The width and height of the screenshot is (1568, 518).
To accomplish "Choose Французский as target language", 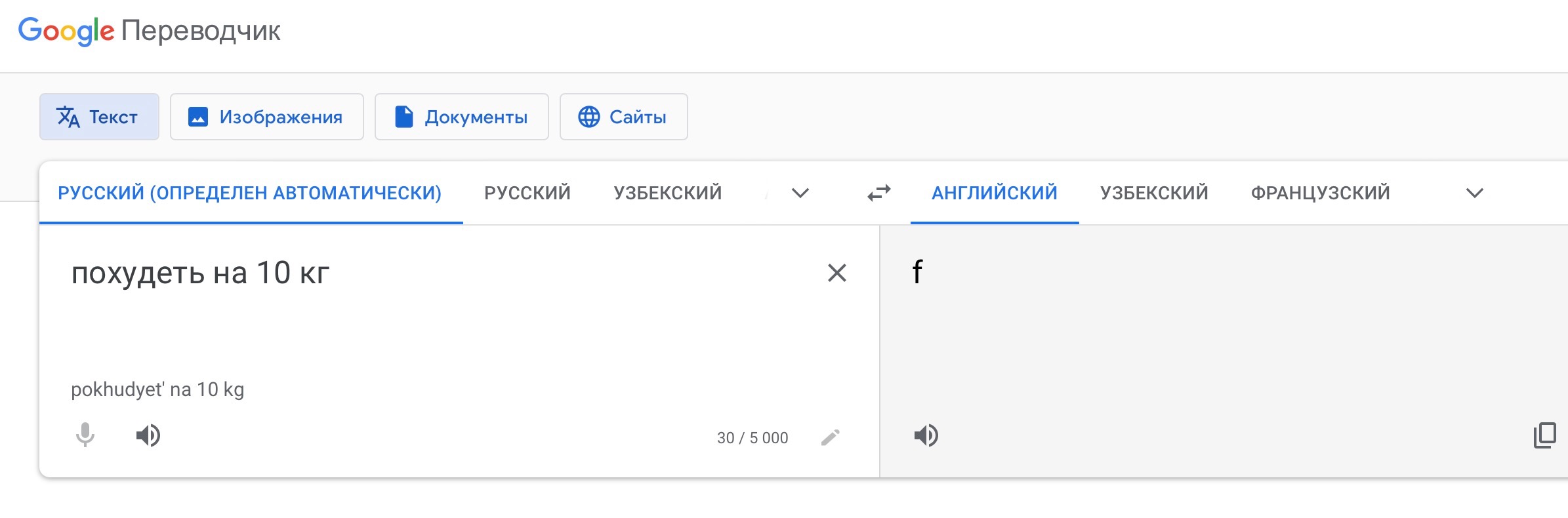I will tap(1320, 193).
